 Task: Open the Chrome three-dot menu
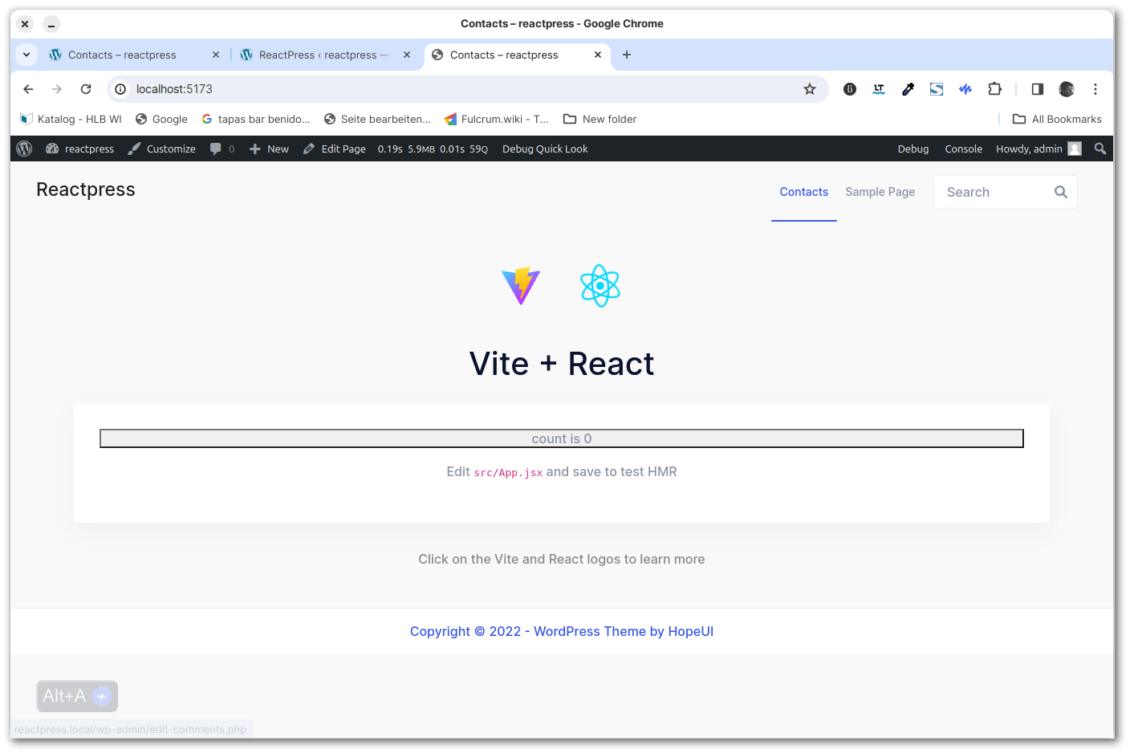(1095, 89)
